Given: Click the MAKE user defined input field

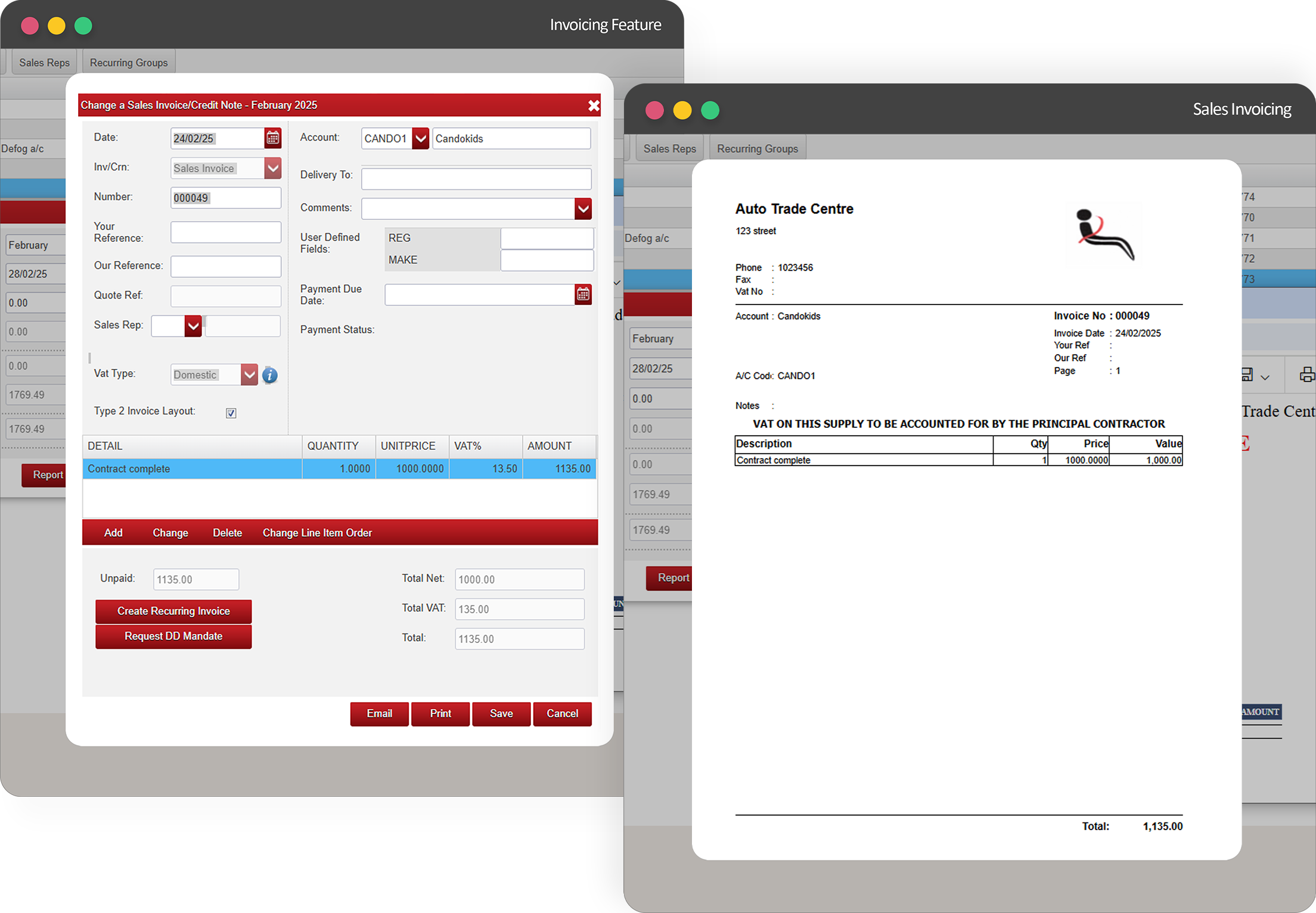Looking at the screenshot, I should pyautogui.click(x=547, y=260).
